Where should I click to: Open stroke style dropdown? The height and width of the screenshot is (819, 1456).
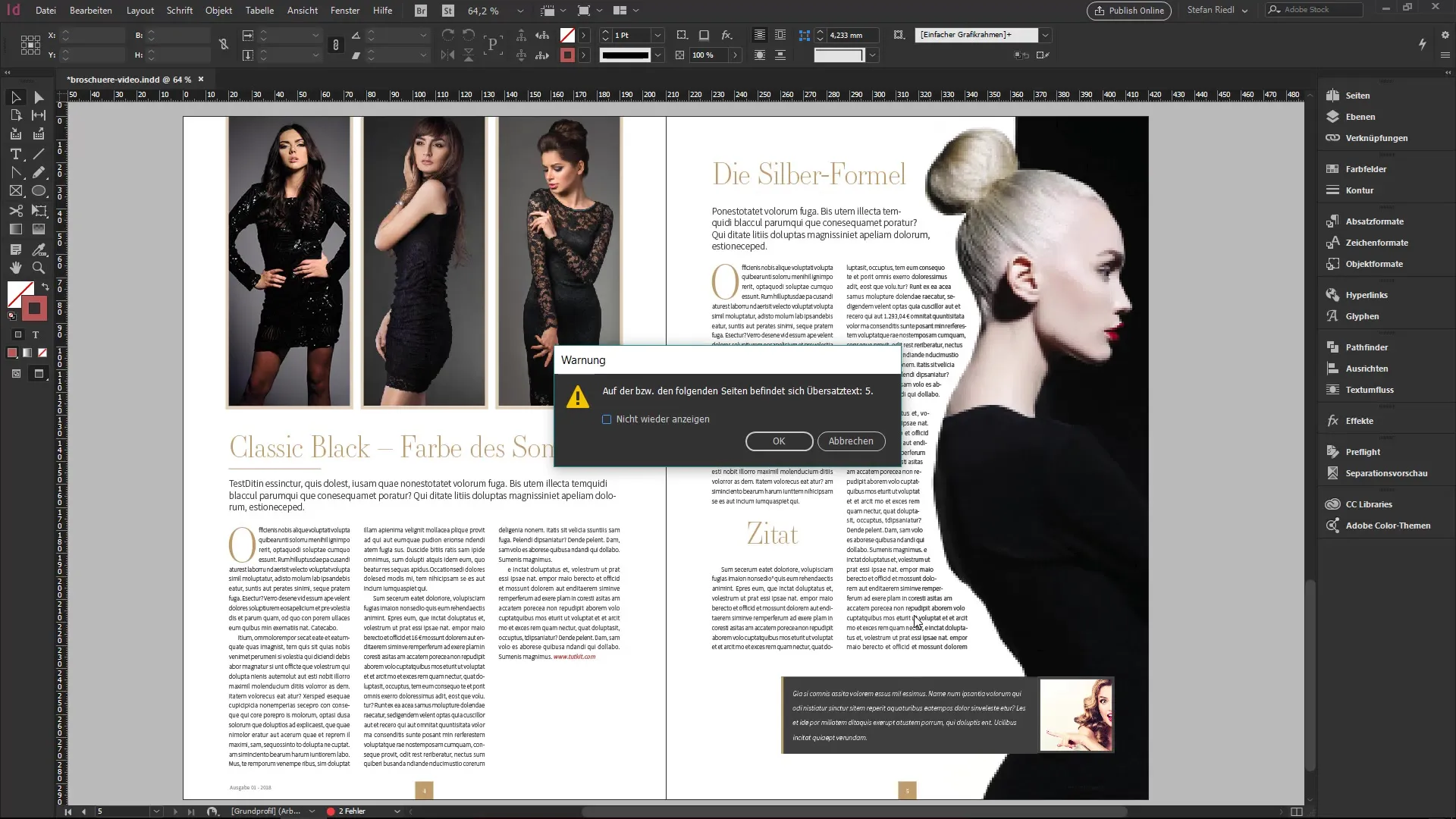[657, 55]
